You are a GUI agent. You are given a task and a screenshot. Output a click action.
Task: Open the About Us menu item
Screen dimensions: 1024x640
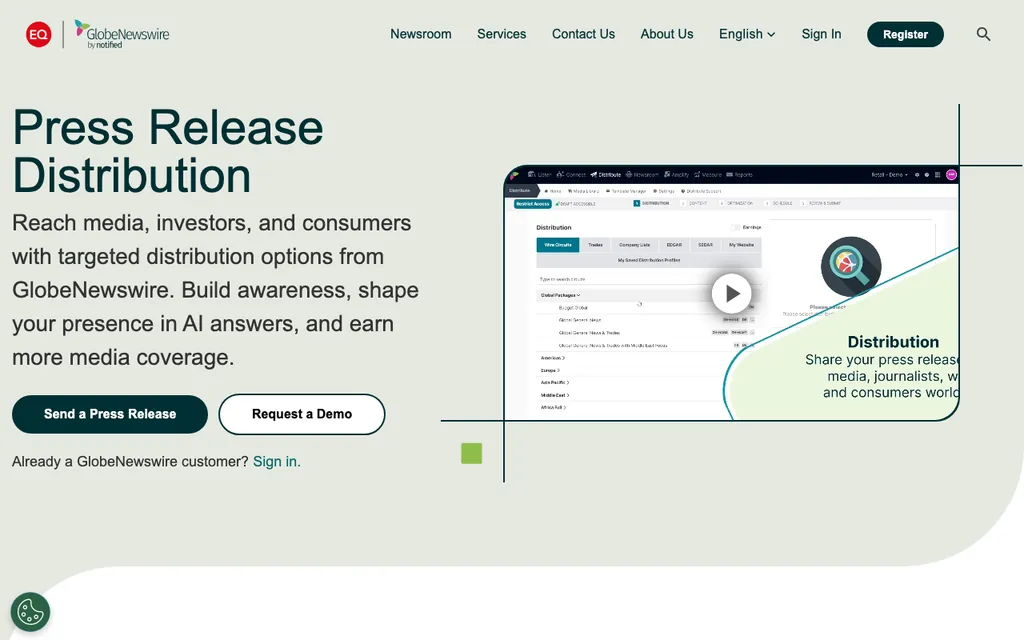pyautogui.click(x=667, y=34)
